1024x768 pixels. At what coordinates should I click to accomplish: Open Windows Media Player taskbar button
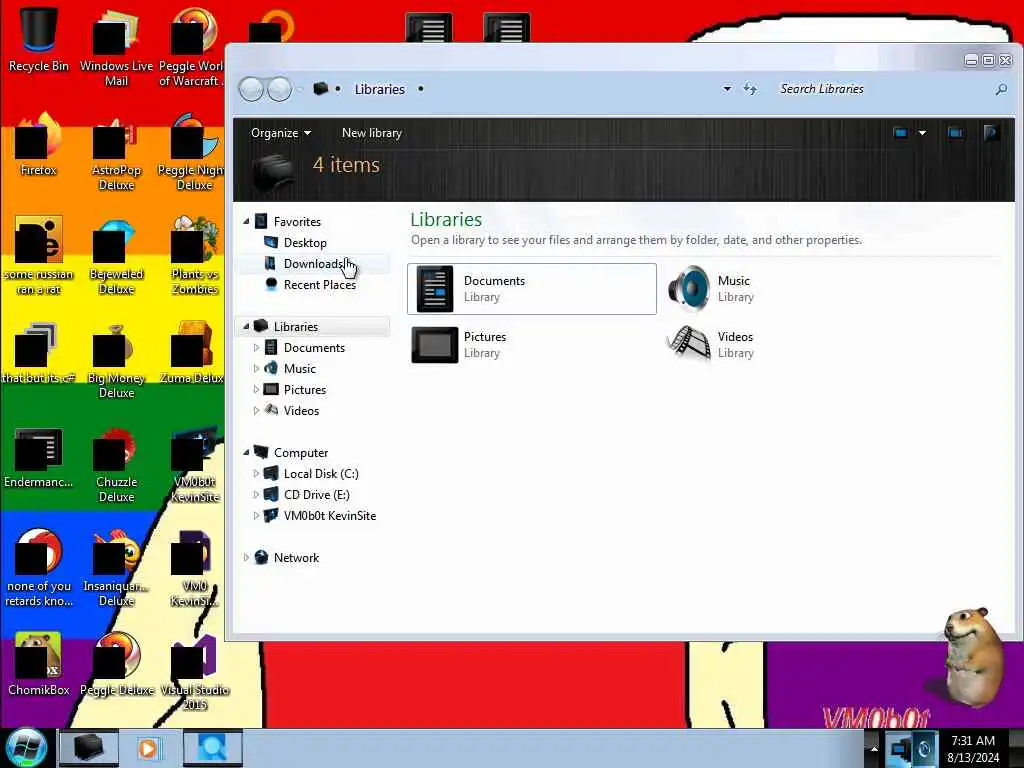coord(148,748)
